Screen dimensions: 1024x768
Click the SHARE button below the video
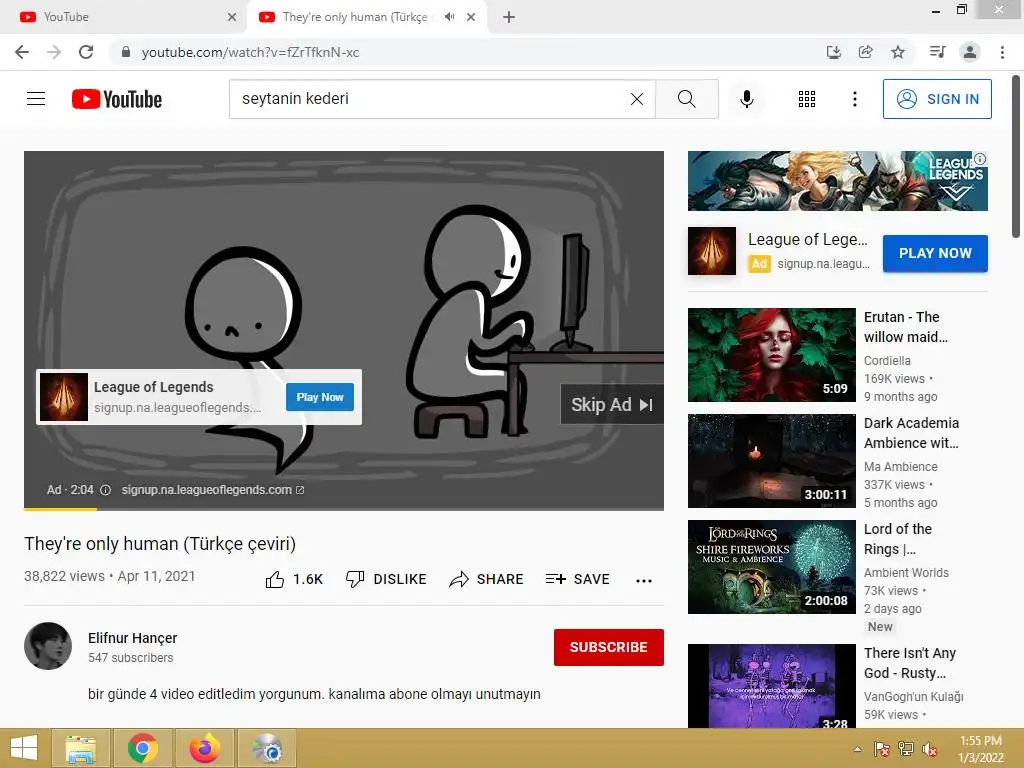pos(487,579)
